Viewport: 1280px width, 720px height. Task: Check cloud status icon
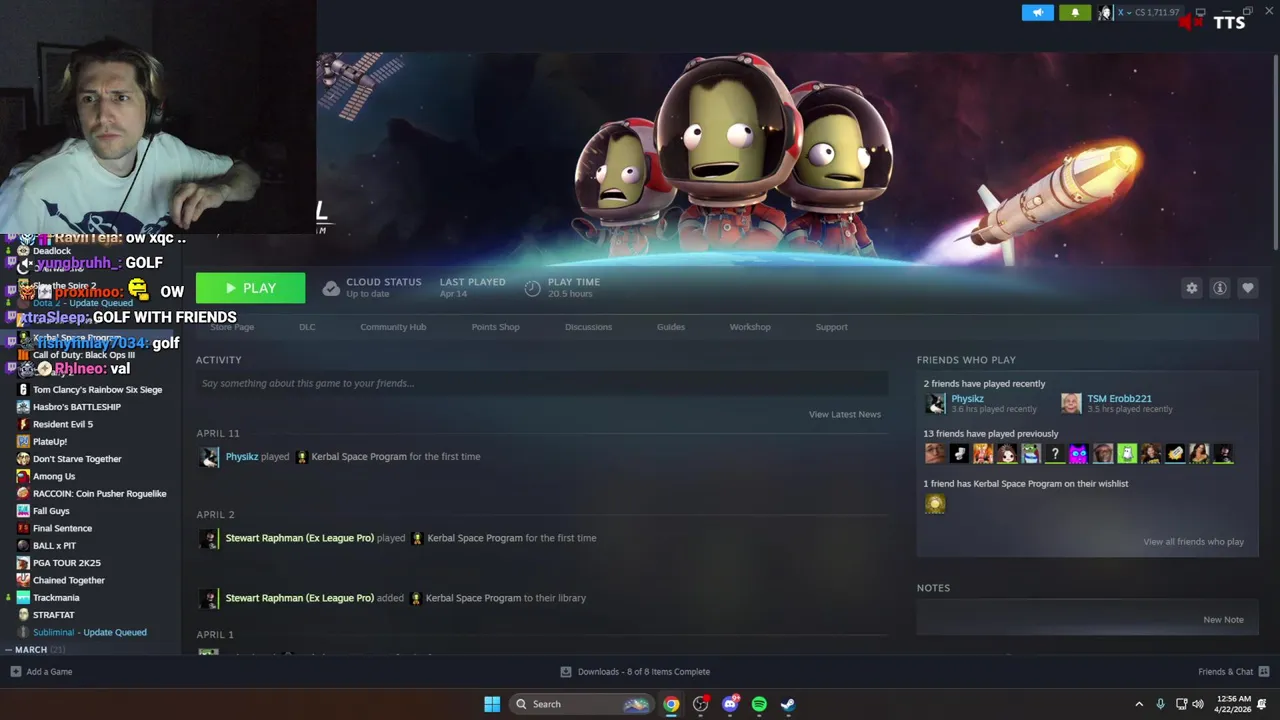331,288
